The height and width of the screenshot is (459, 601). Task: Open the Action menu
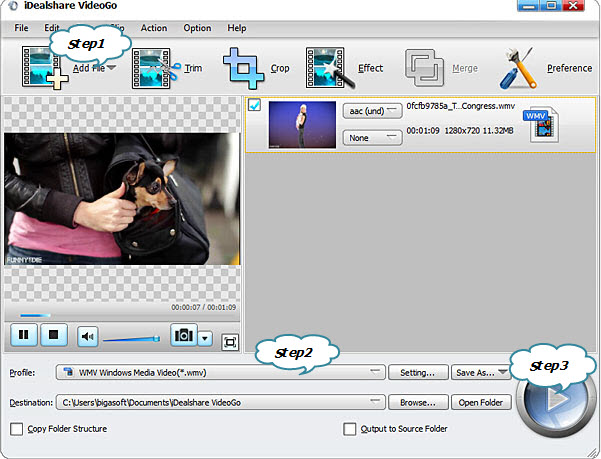tap(154, 28)
